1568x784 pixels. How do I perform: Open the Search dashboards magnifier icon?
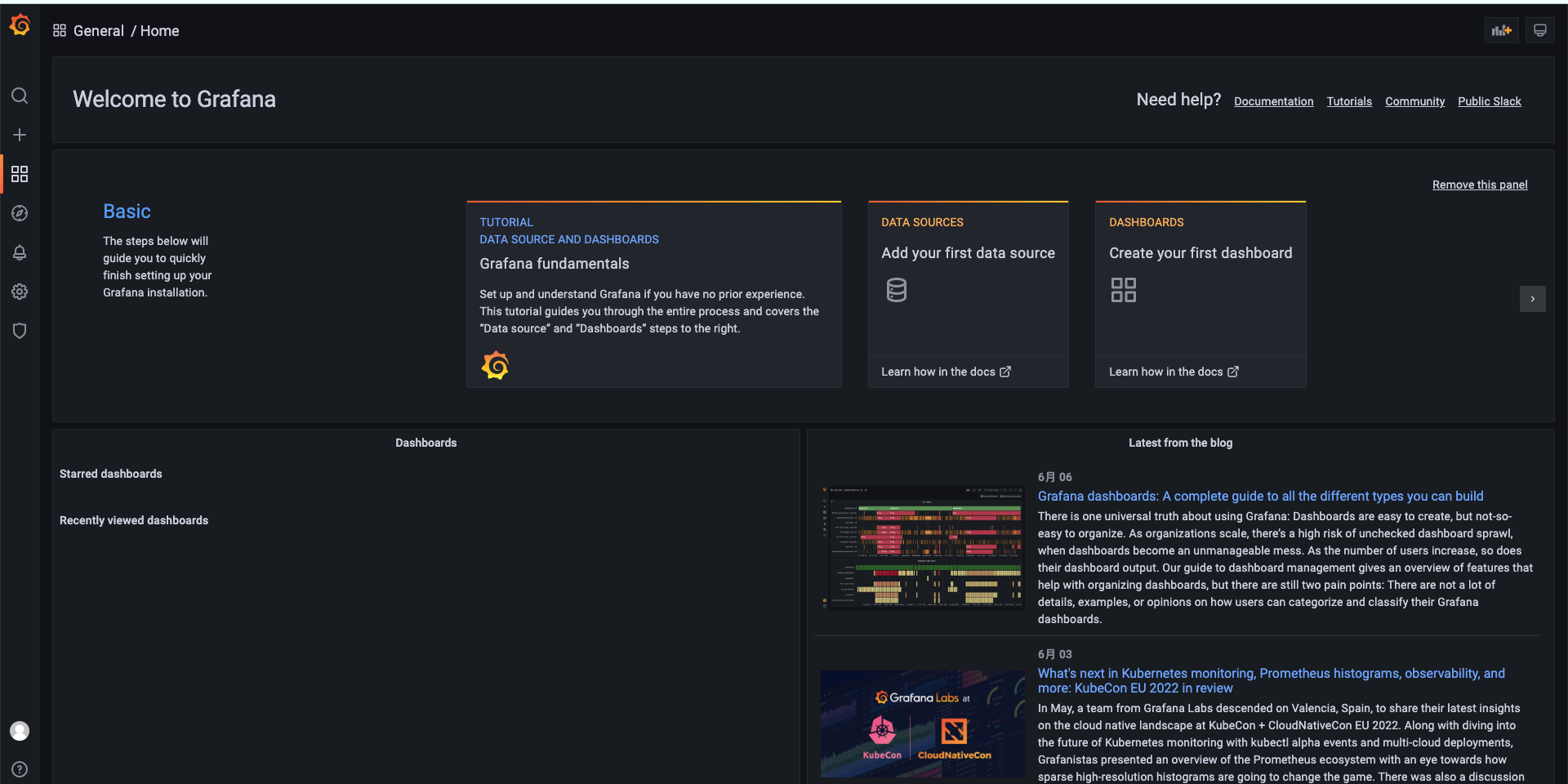(20, 96)
